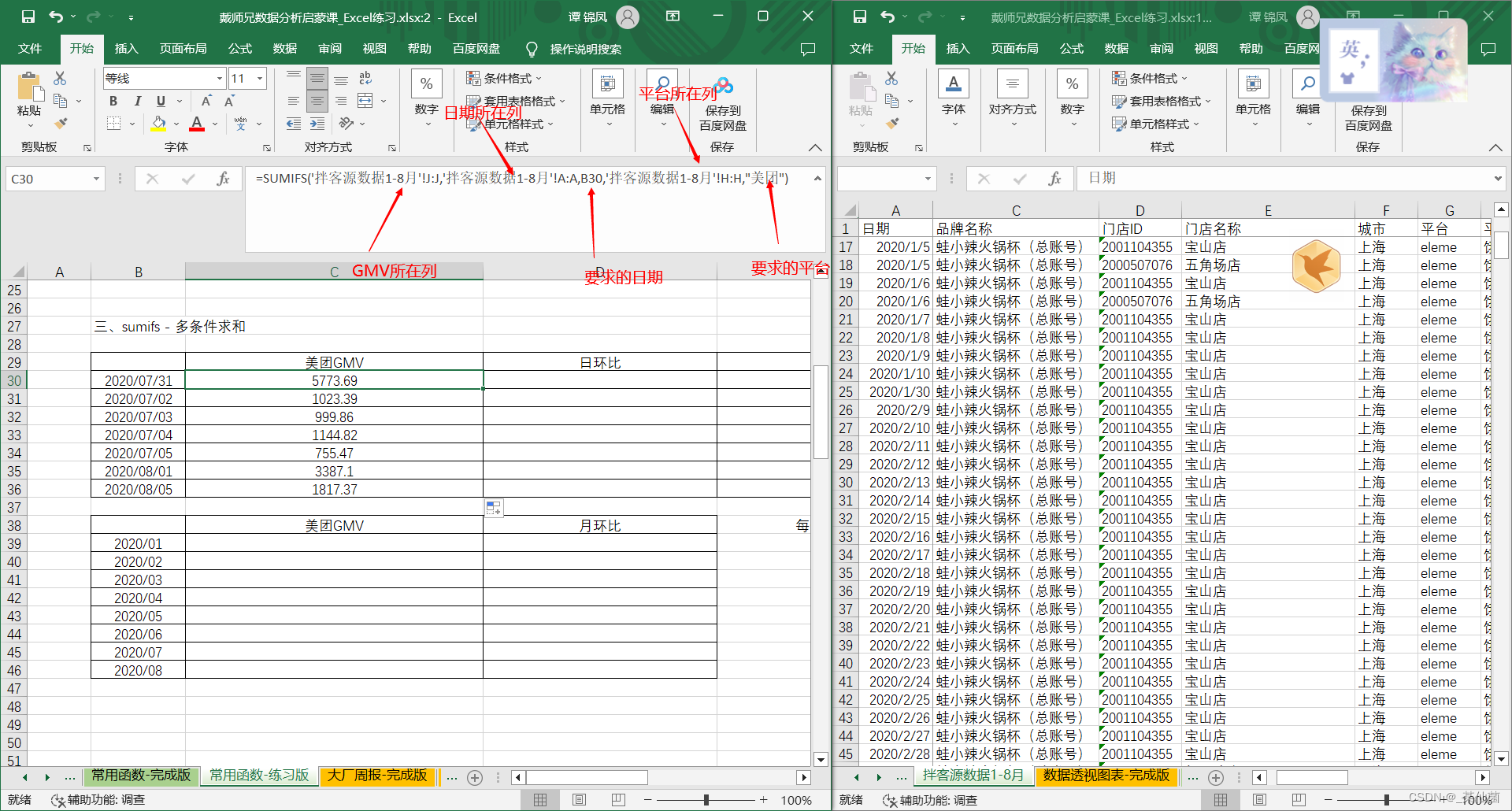
Task: Click Page Break Preview icon in left status bar
Action: (618, 800)
